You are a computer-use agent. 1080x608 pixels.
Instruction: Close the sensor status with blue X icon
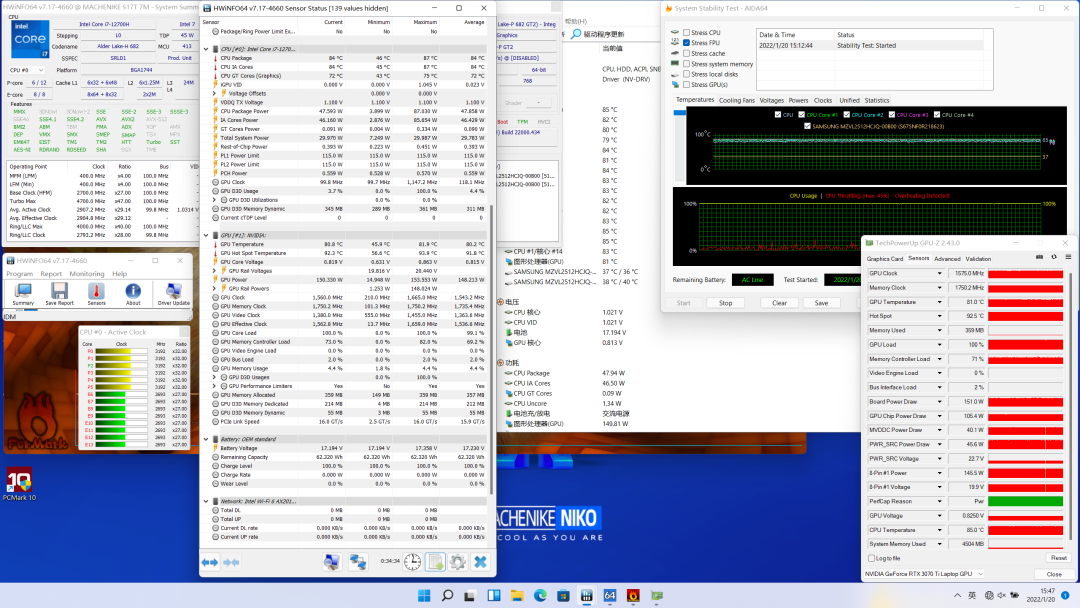[x=481, y=562]
